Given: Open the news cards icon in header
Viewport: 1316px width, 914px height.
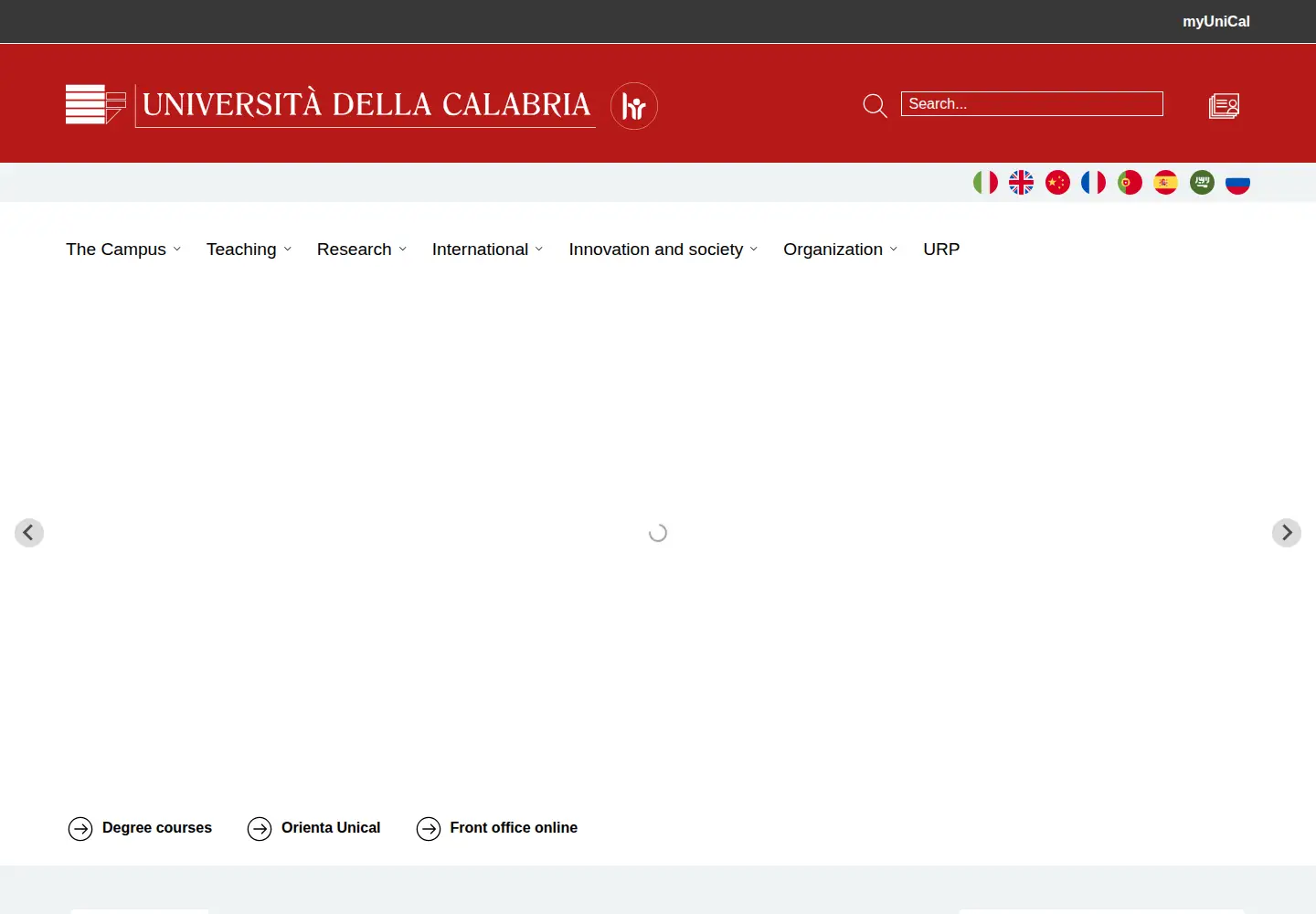Looking at the screenshot, I should click(x=1224, y=106).
